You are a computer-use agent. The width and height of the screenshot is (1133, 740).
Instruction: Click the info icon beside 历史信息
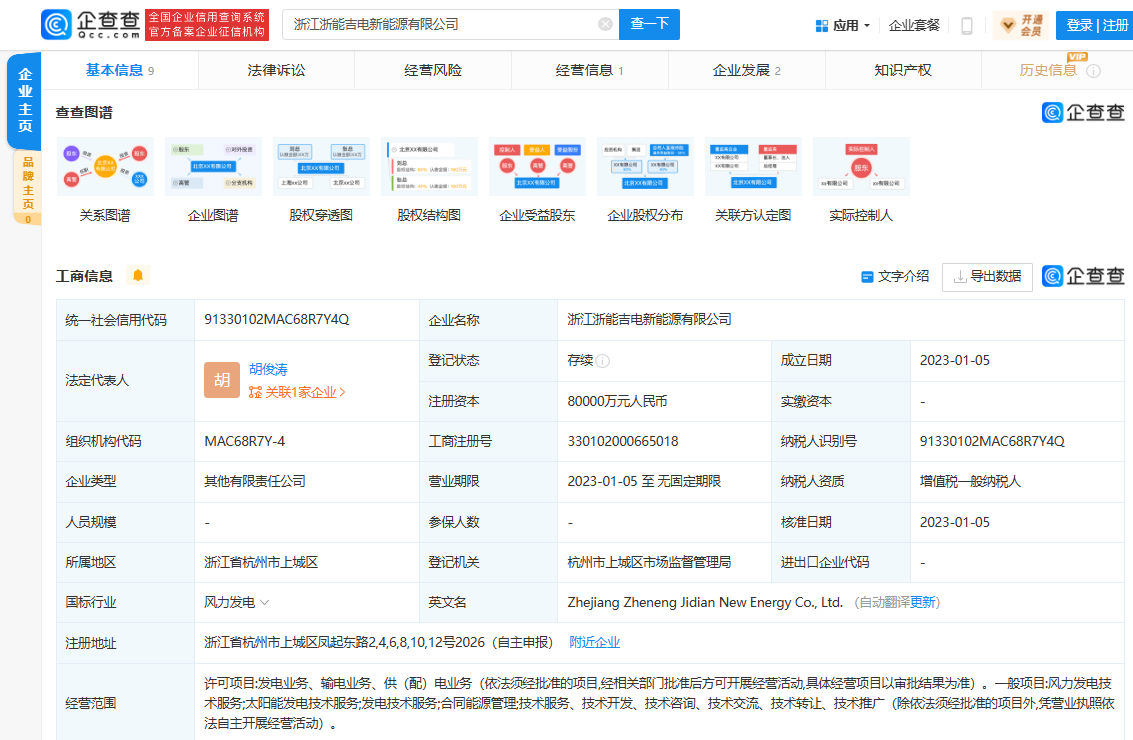(1093, 71)
